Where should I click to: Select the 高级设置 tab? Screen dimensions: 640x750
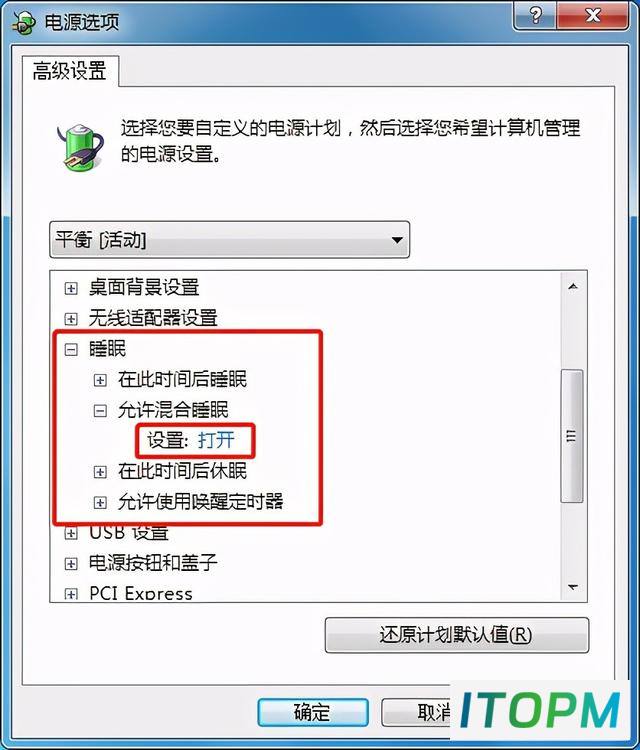(70, 71)
